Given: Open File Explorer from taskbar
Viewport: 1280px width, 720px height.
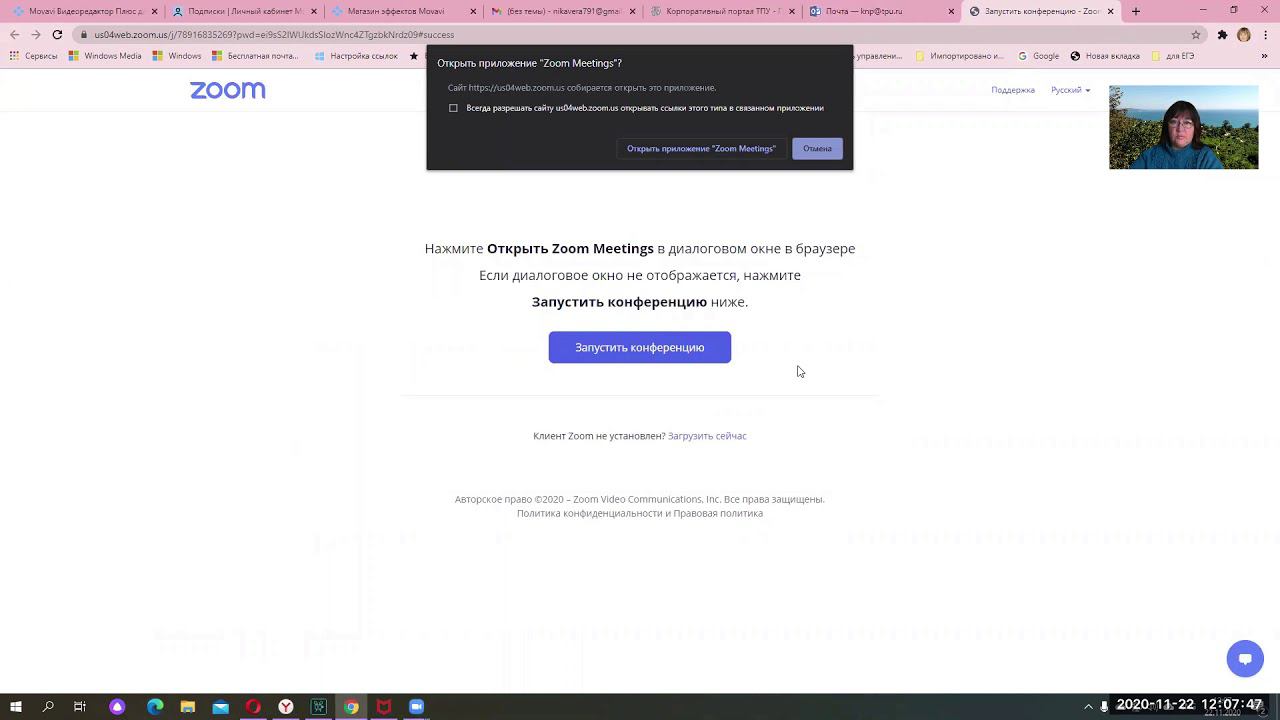Looking at the screenshot, I should [x=187, y=707].
